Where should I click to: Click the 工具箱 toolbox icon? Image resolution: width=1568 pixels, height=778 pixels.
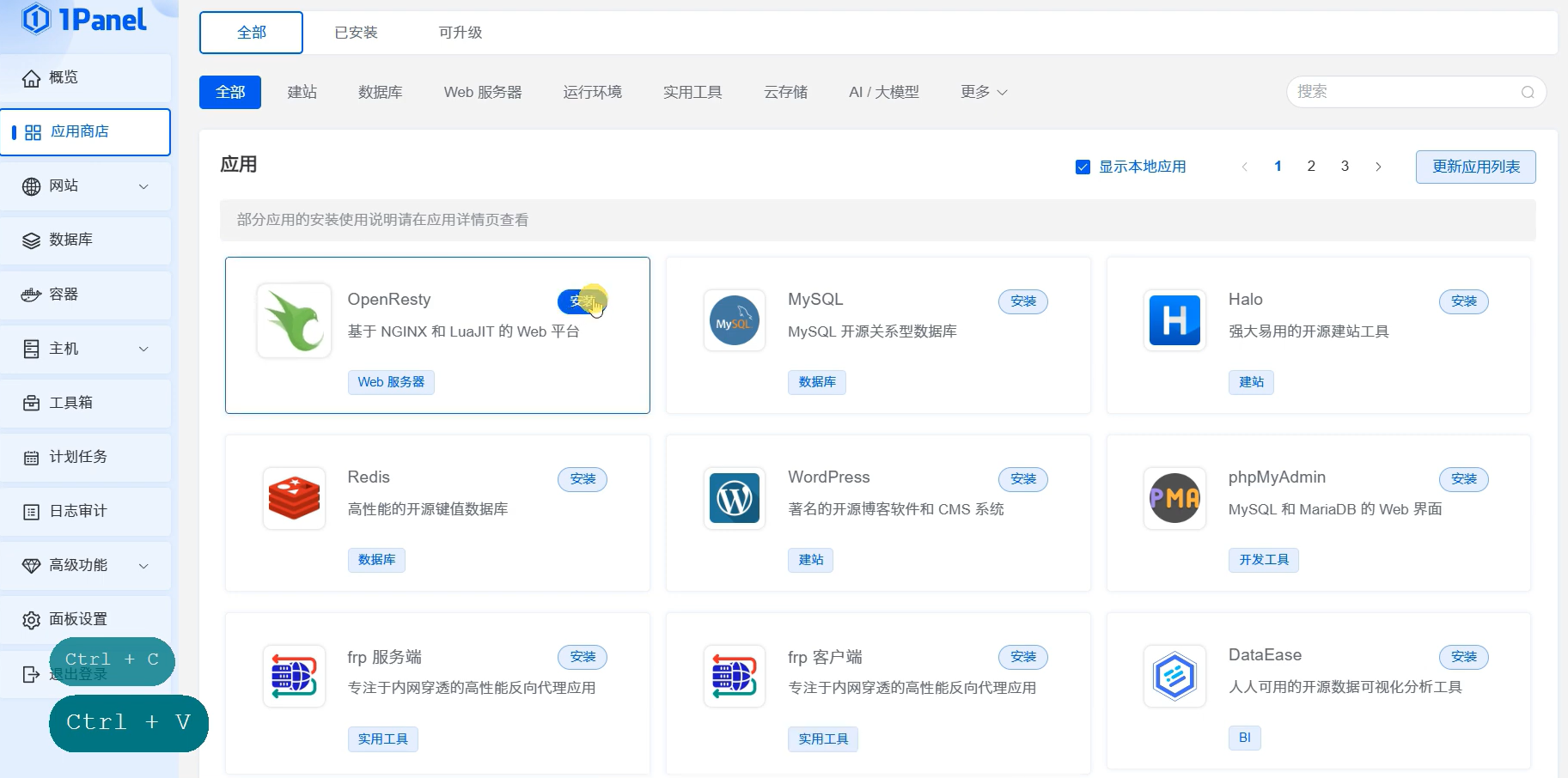click(31, 403)
